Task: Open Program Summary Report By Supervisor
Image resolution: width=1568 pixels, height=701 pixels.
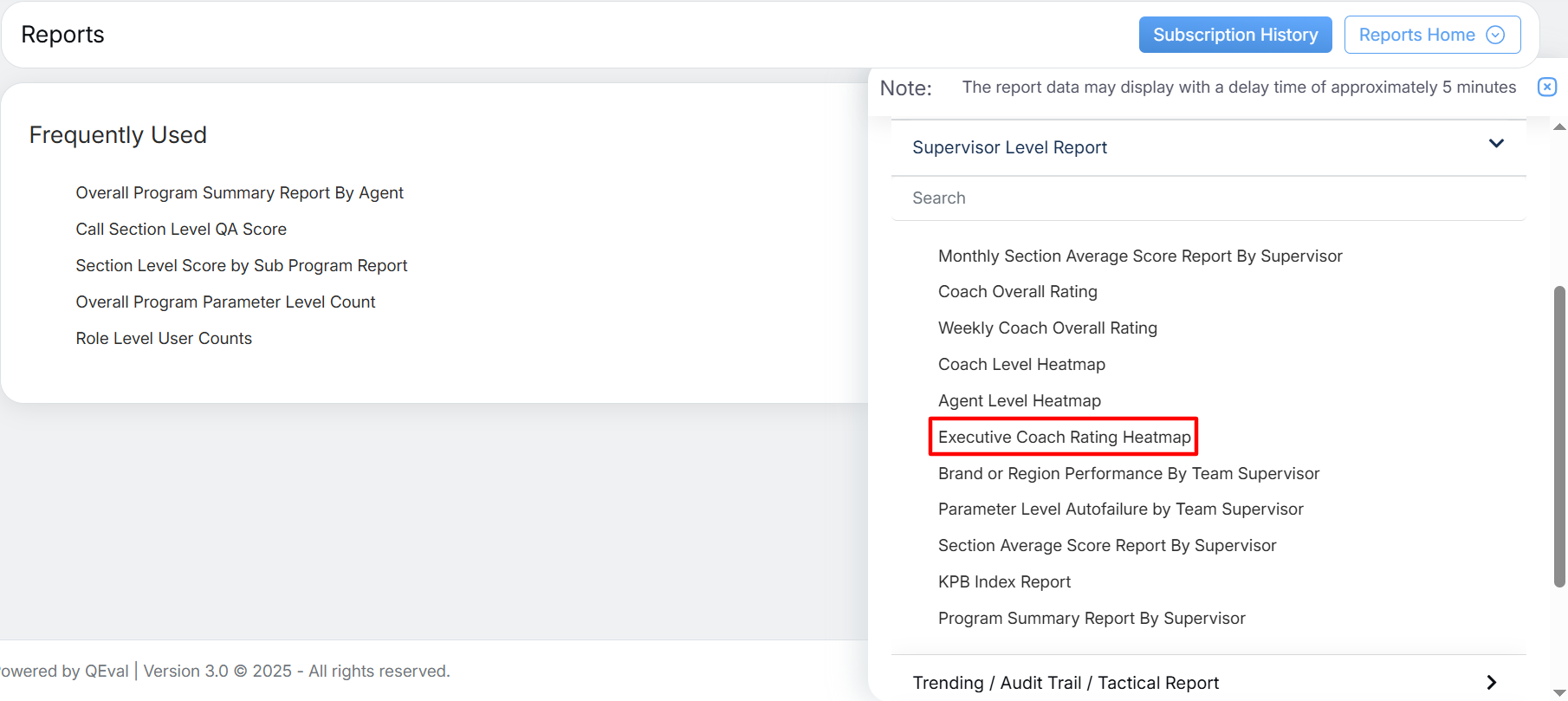Action: pos(1091,619)
